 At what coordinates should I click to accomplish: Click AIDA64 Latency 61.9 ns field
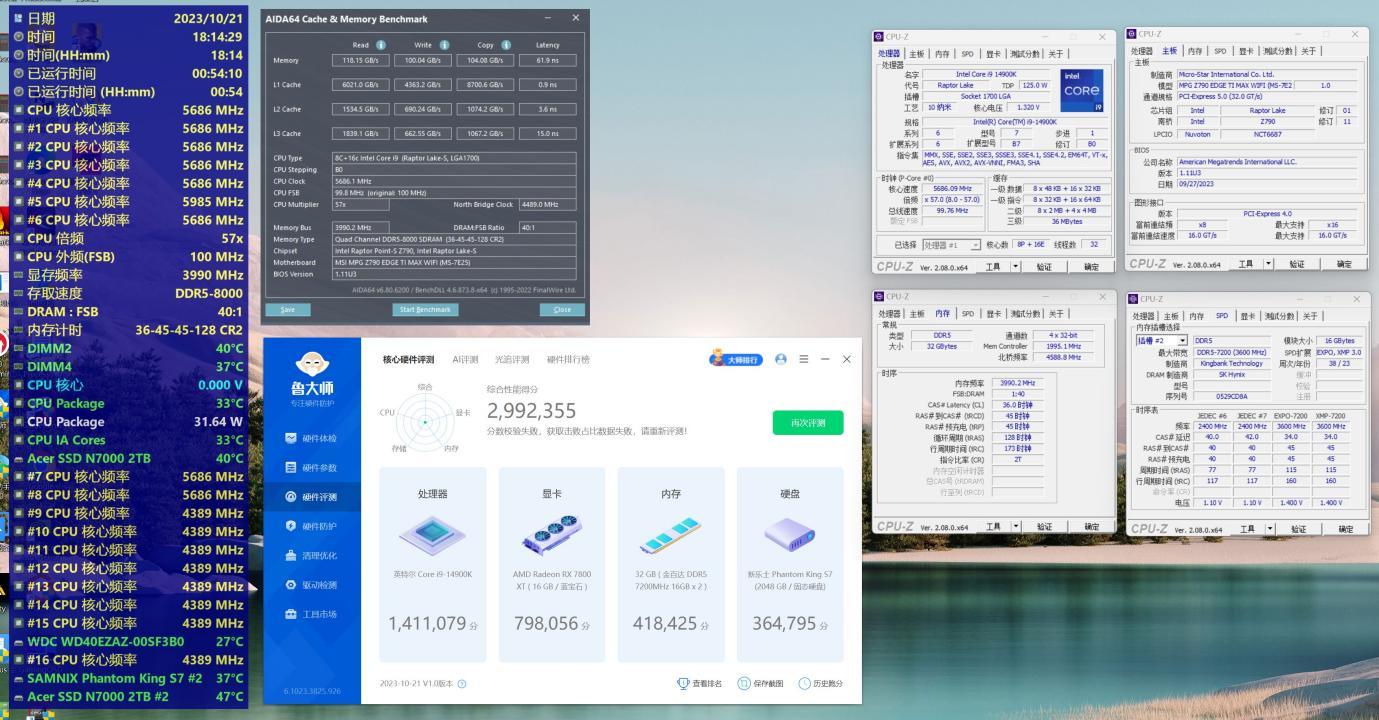(546, 60)
